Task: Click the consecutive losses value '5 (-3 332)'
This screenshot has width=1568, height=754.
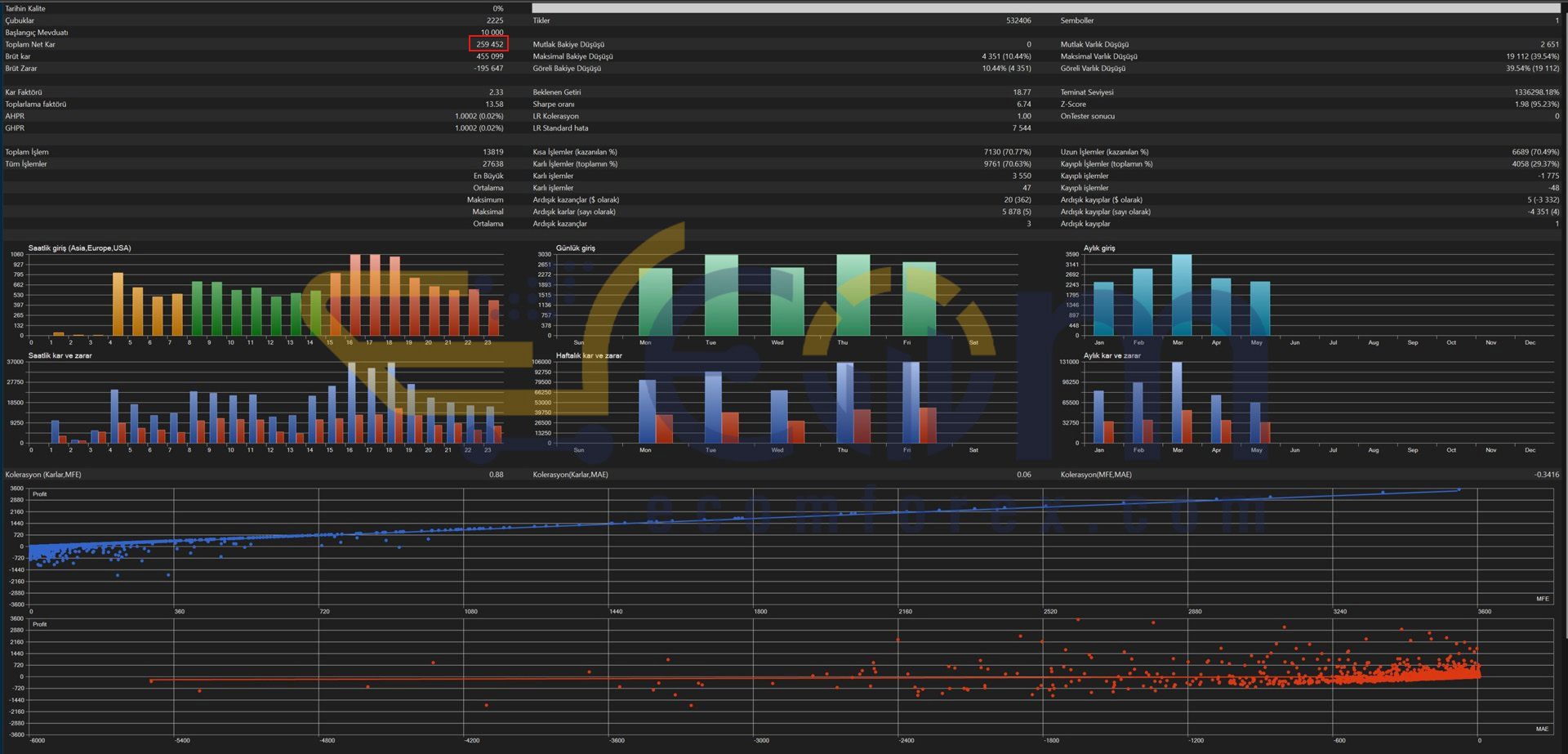Action: point(1543,200)
